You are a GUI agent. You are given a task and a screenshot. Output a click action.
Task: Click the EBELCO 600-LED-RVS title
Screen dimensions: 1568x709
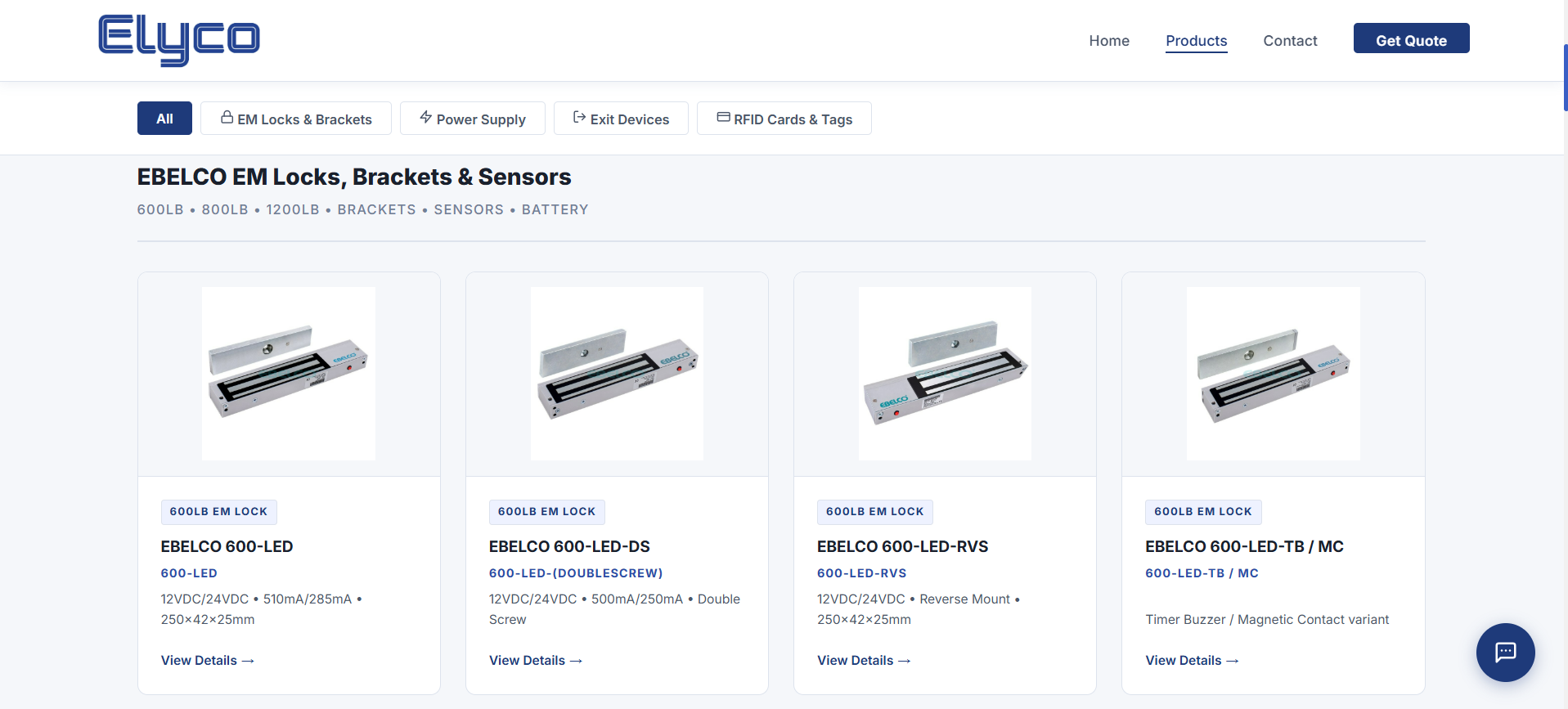(902, 546)
